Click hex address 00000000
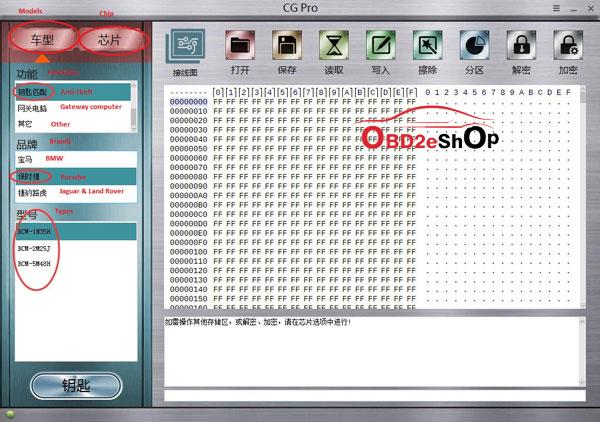This screenshot has height=422, width=600. click(x=189, y=102)
